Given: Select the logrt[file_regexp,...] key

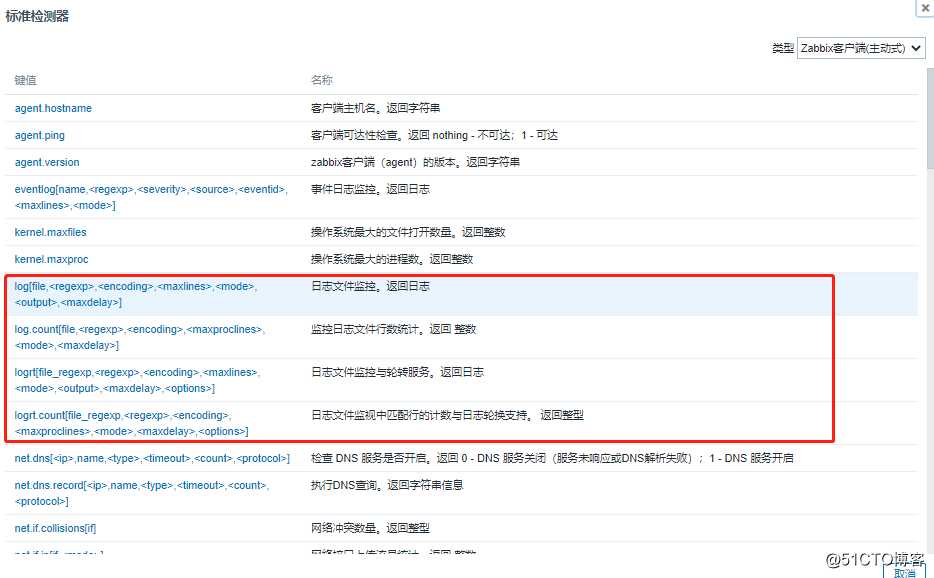Looking at the screenshot, I should [137, 380].
